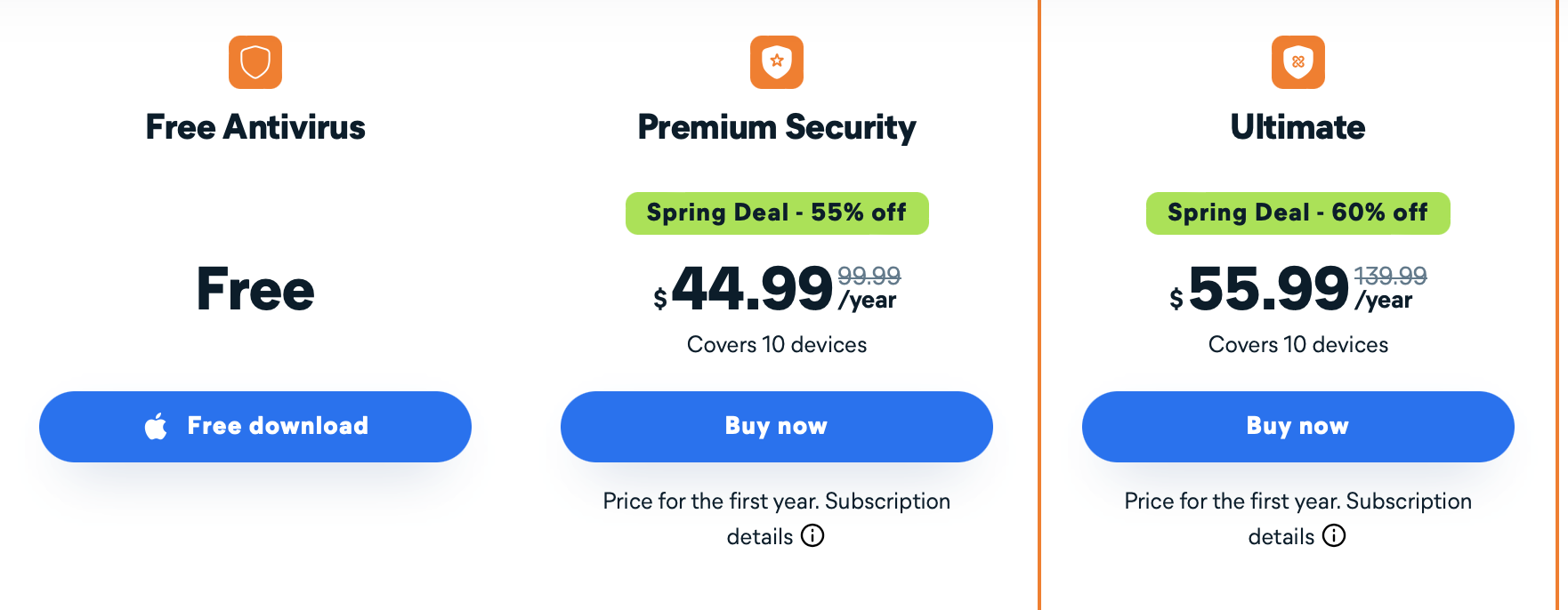Open Premium Security subscription details info icon
Image resolution: width=1568 pixels, height=610 pixels.
click(812, 536)
